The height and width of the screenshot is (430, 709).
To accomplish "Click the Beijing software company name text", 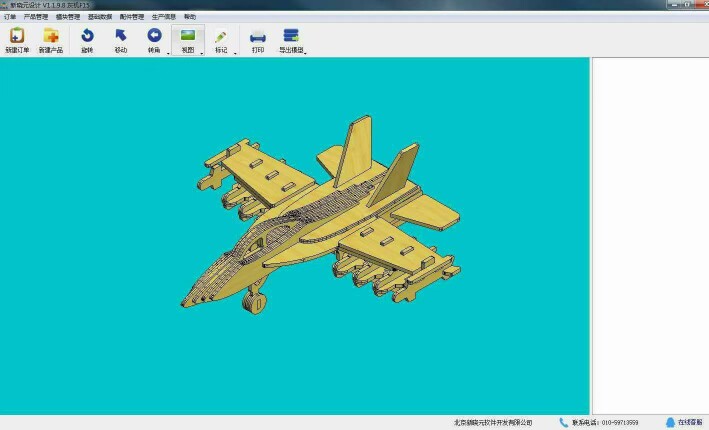I will click(x=493, y=422).
